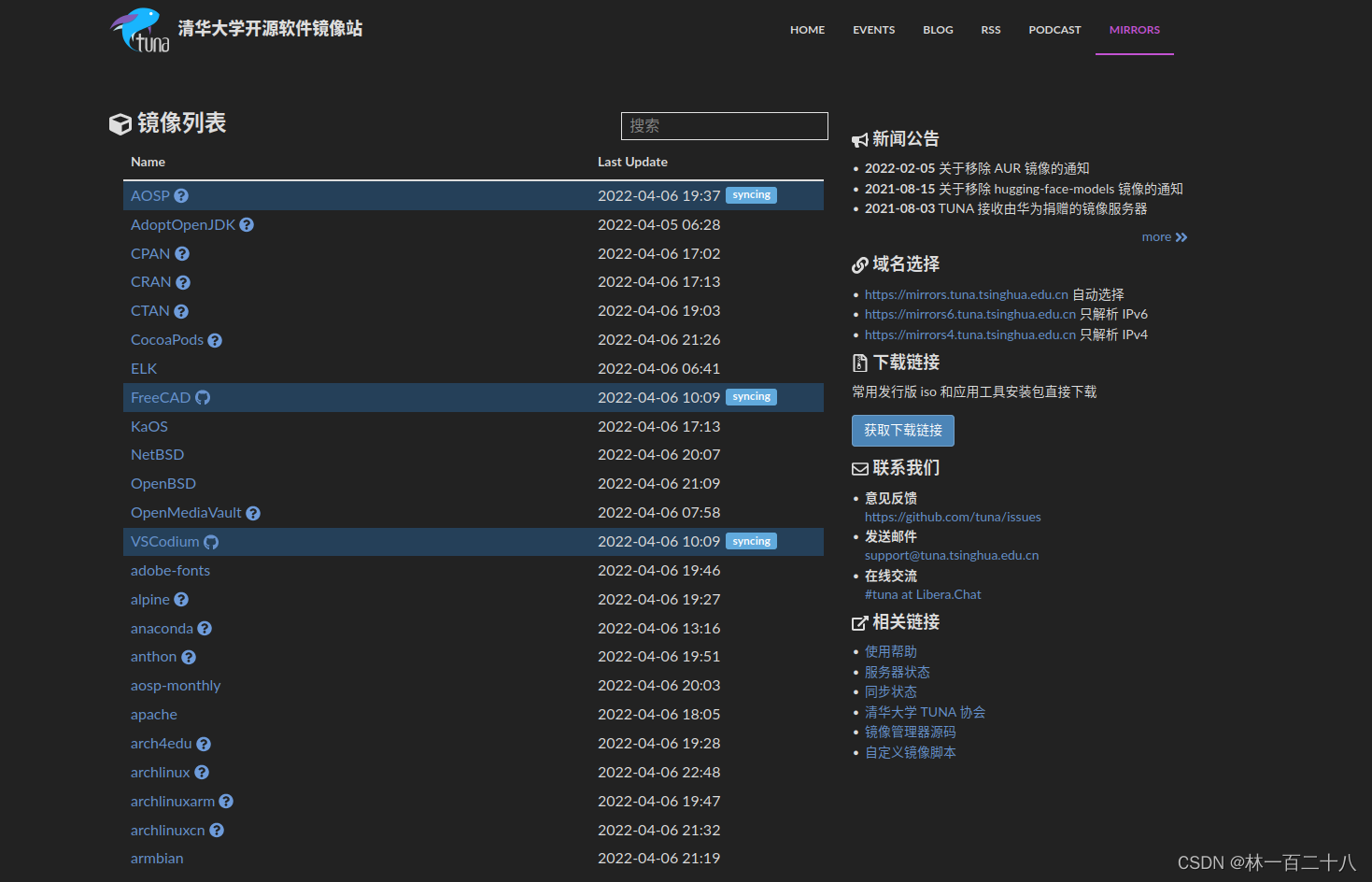Image resolution: width=1372 pixels, height=882 pixels.
Task: Open the help icon beside anaconda
Action: [x=205, y=629]
